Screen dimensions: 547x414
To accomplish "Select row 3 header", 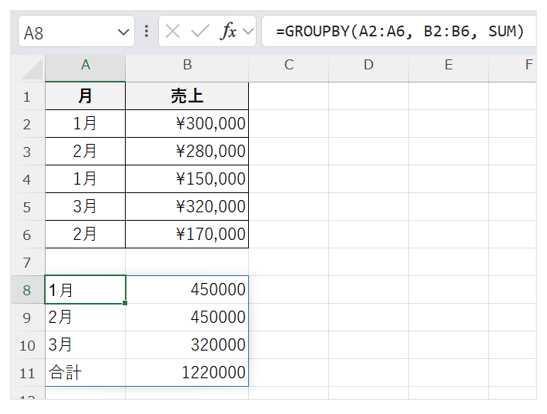I will pos(28,151).
